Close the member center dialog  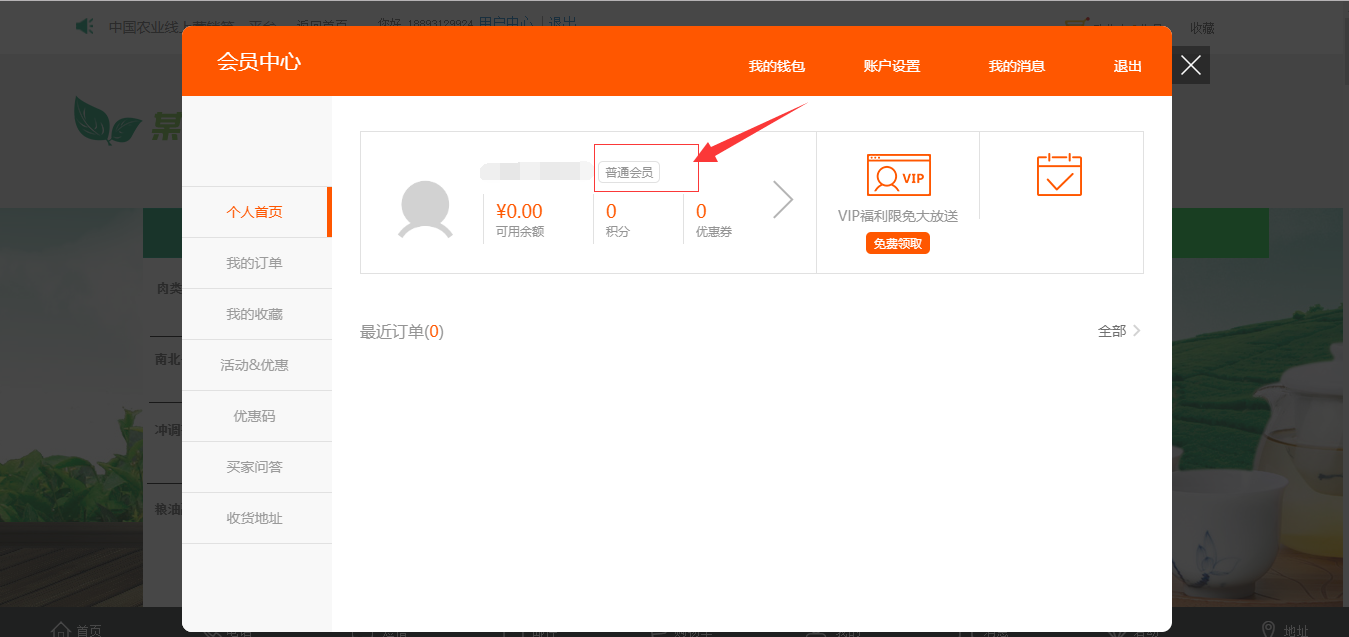(1190, 65)
